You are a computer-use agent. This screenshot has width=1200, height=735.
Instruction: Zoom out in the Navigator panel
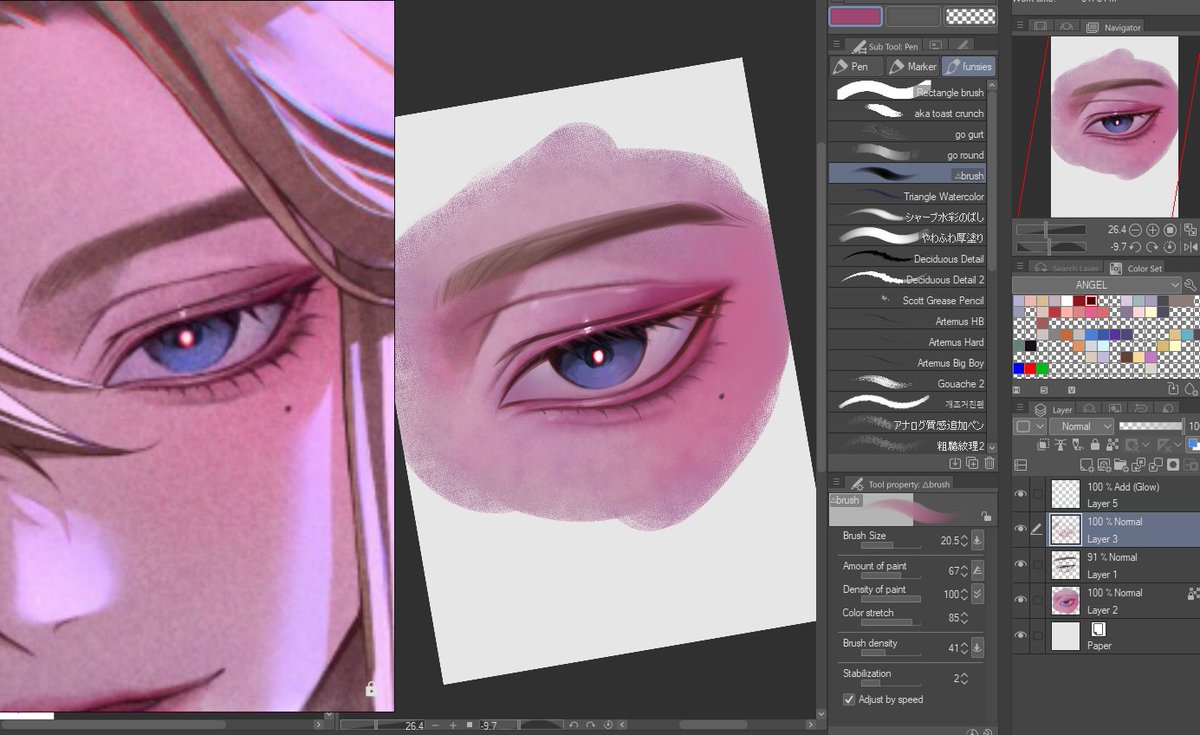pyautogui.click(x=1136, y=229)
